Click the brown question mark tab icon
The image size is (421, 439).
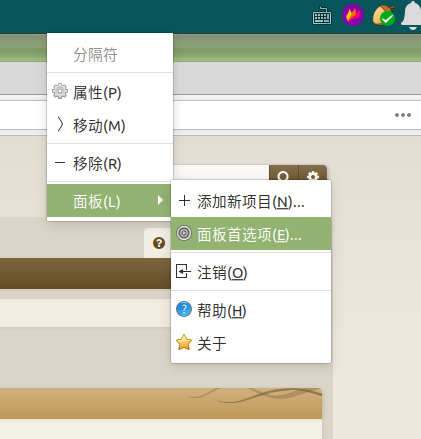point(159,243)
